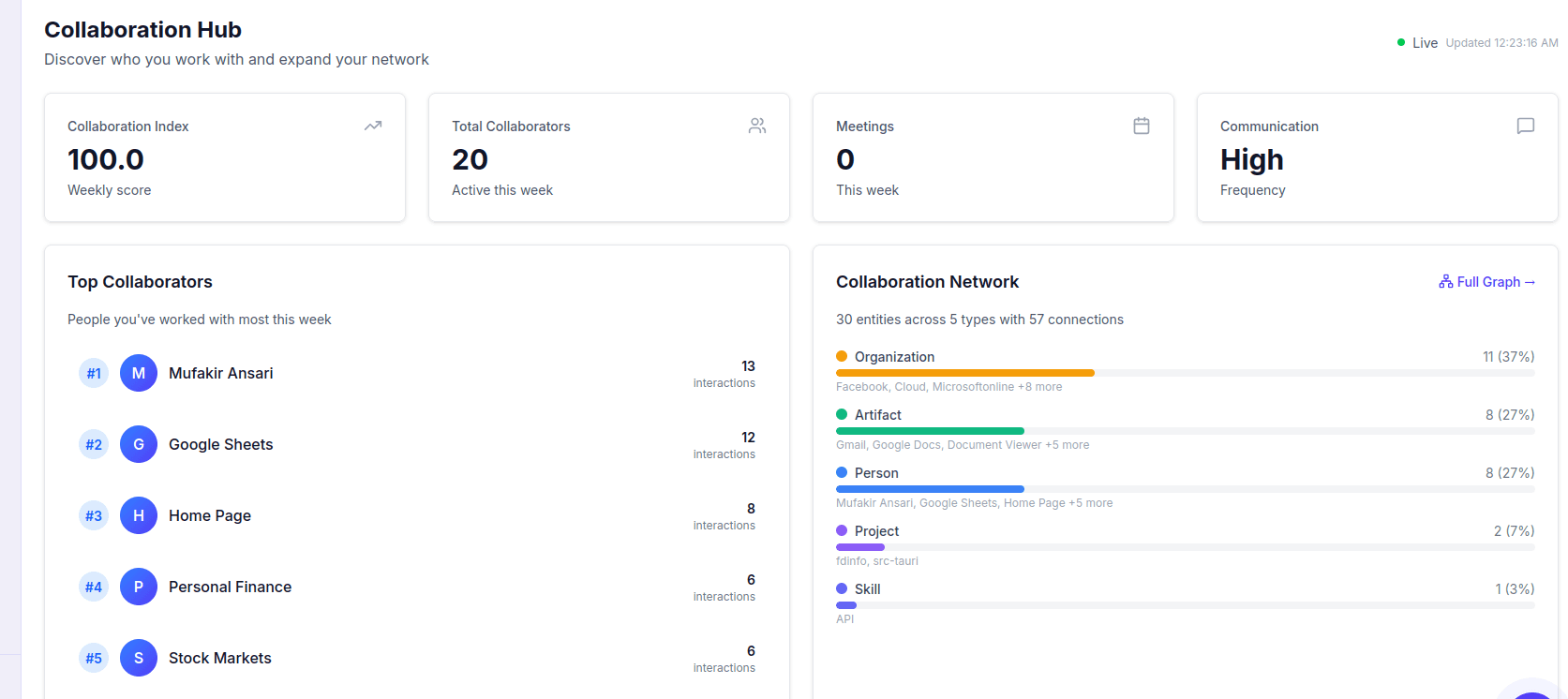Click the Meetings calendar icon

[1142, 126]
